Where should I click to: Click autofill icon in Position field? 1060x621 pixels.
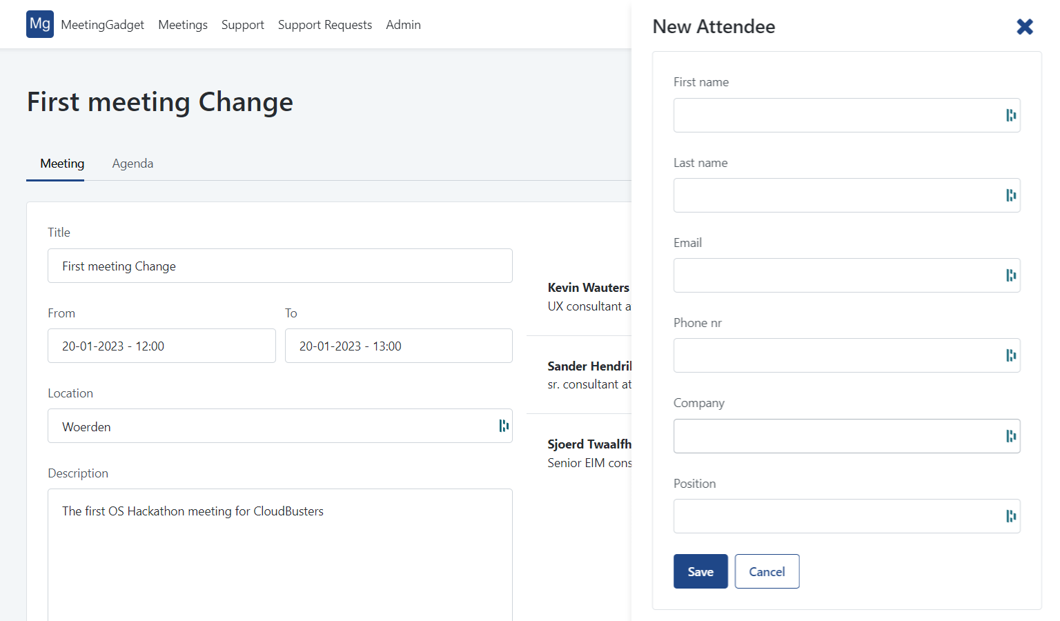tap(1010, 516)
